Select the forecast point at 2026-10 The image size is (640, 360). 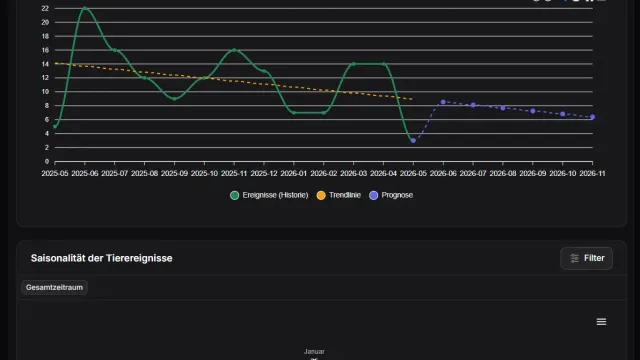[562, 114]
